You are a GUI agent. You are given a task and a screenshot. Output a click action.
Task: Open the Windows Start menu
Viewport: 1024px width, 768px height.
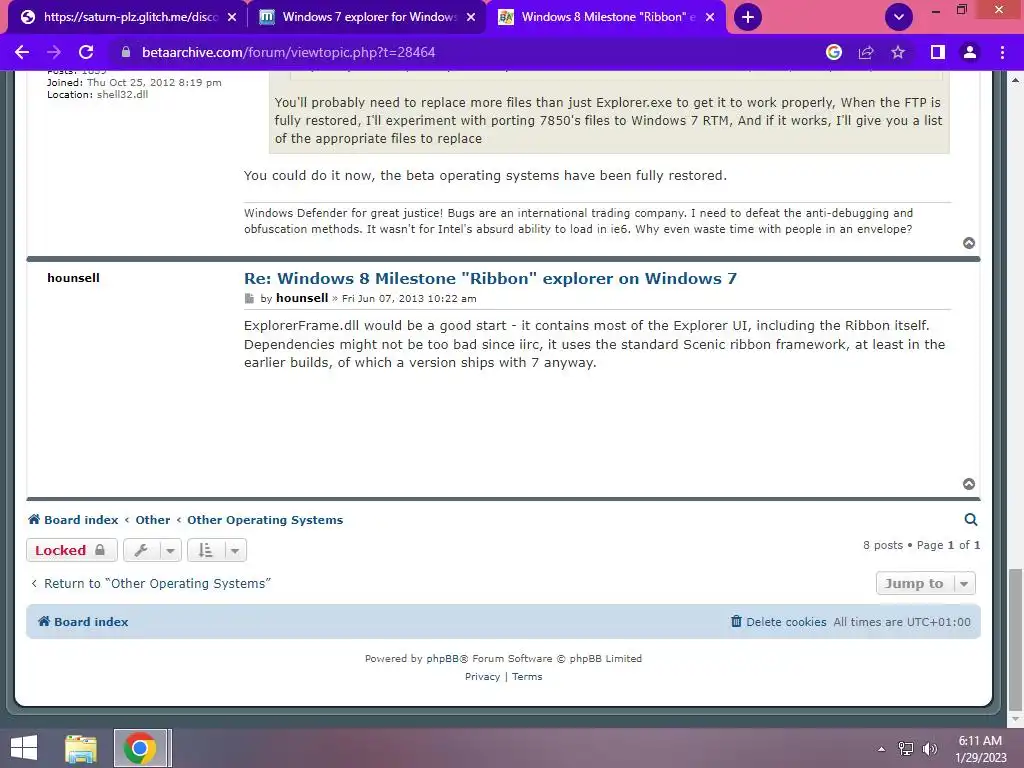pos(24,748)
